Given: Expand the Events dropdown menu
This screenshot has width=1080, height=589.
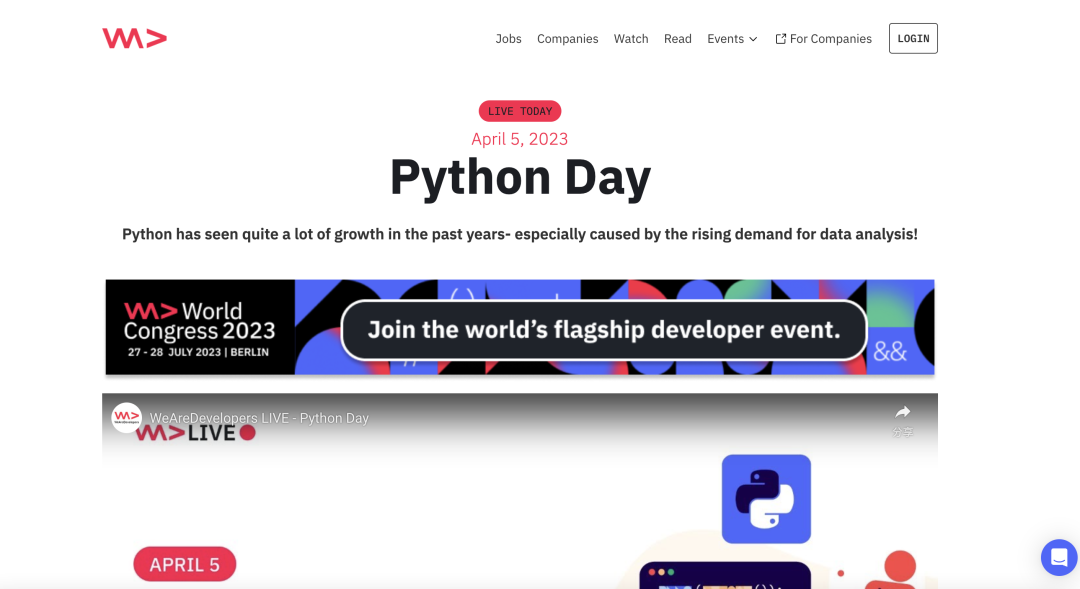Looking at the screenshot, I should pyautogui.click(x=732, y=39).
